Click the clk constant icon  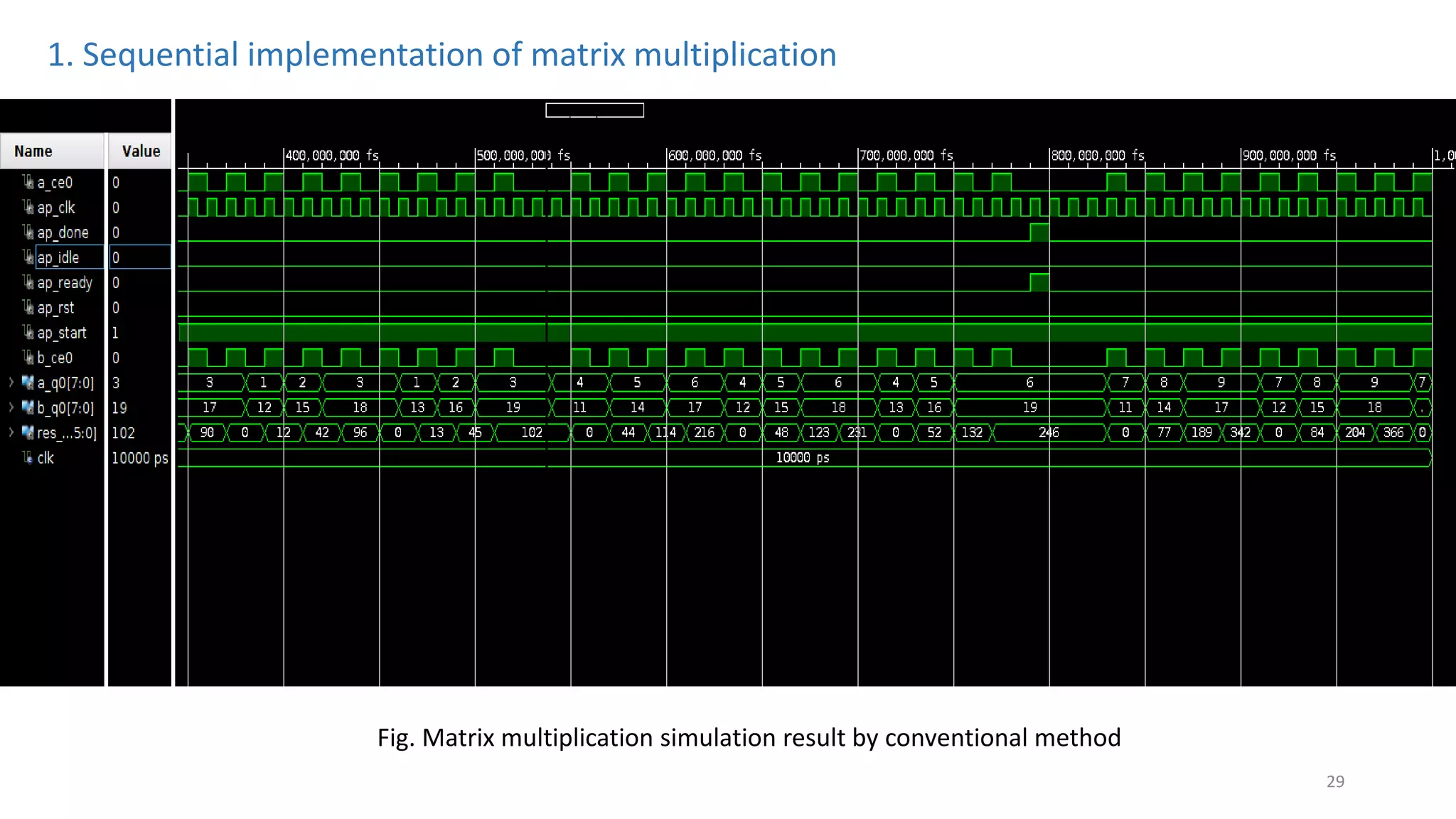(28, 457)
